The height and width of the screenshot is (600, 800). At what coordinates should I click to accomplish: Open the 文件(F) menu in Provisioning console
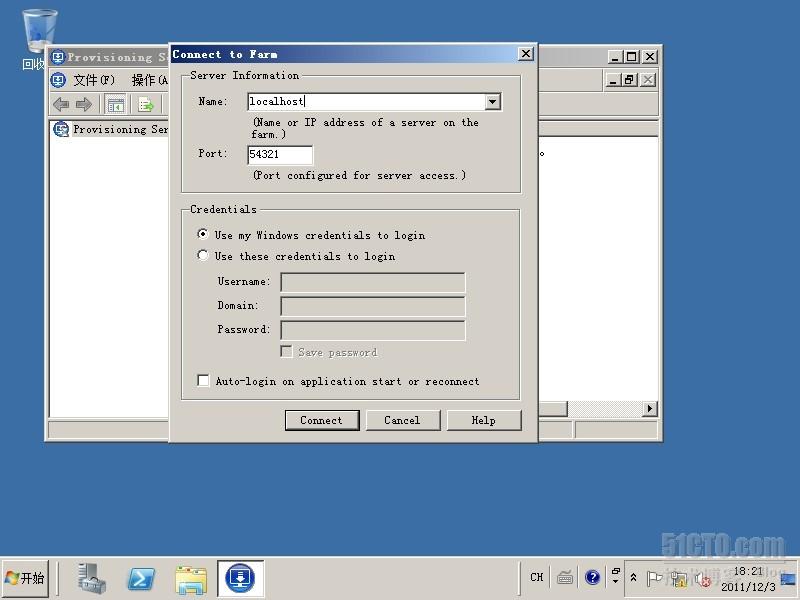point(94,80)
